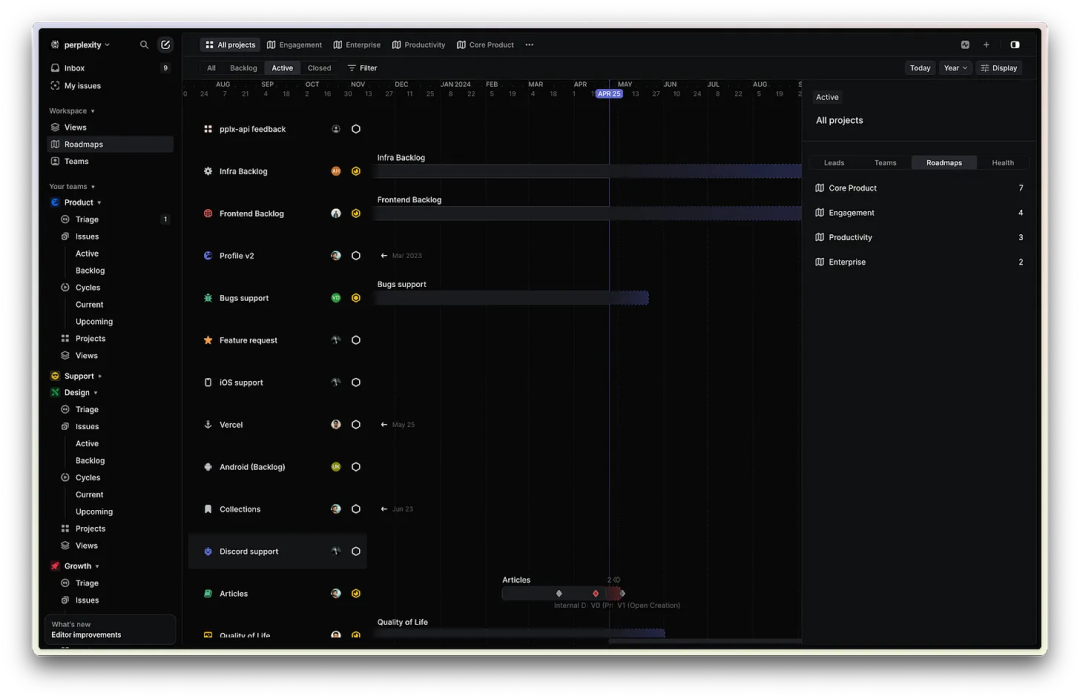Click the Feature request star icon
Image resolution: width=1080 pixels, height=699 pixels.
point(208,340)
